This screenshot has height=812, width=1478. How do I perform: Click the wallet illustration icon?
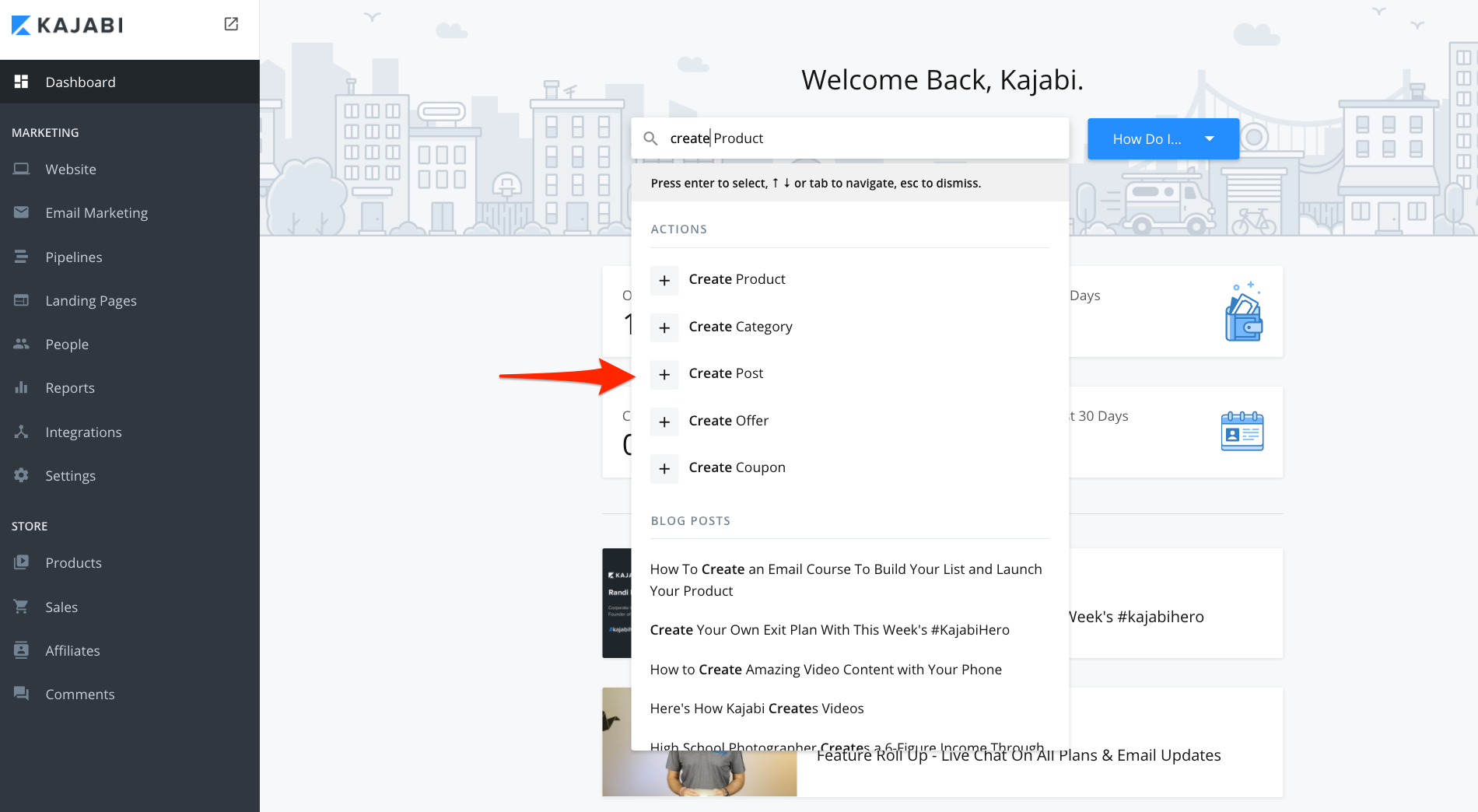click(1243, 311)
